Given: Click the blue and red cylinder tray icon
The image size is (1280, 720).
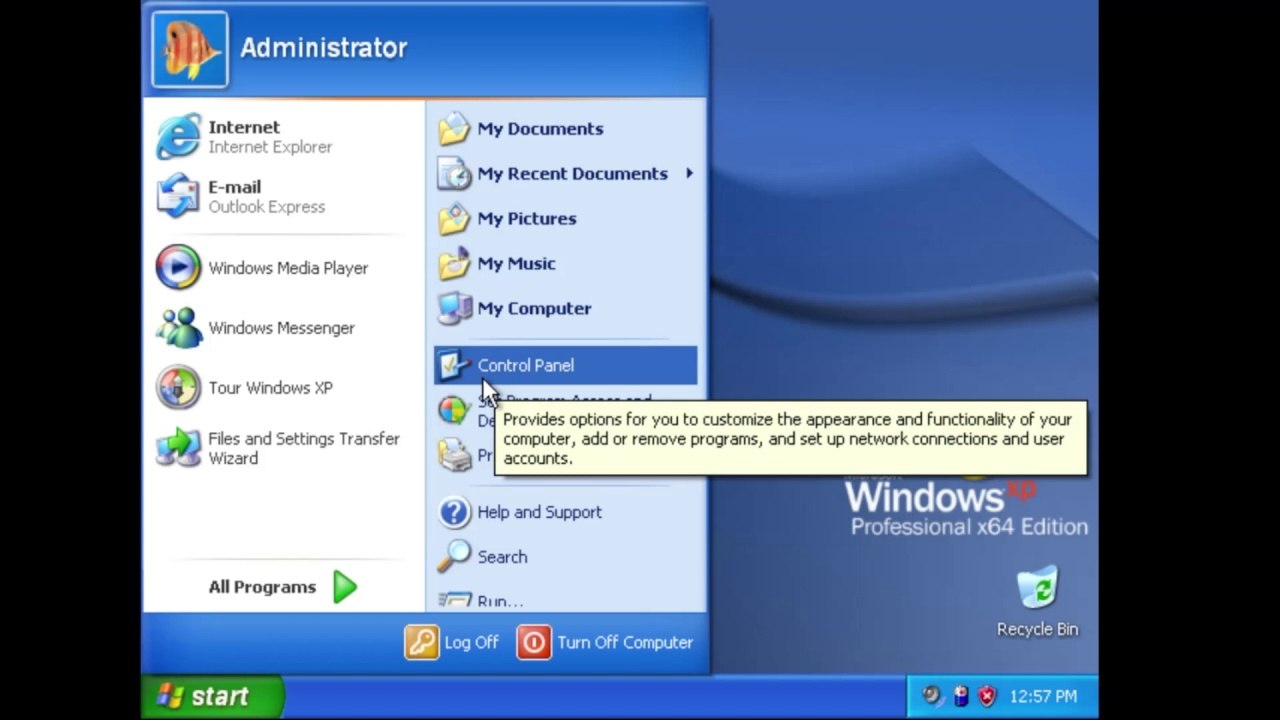Looking at the screenshot, I should [960, 696].
